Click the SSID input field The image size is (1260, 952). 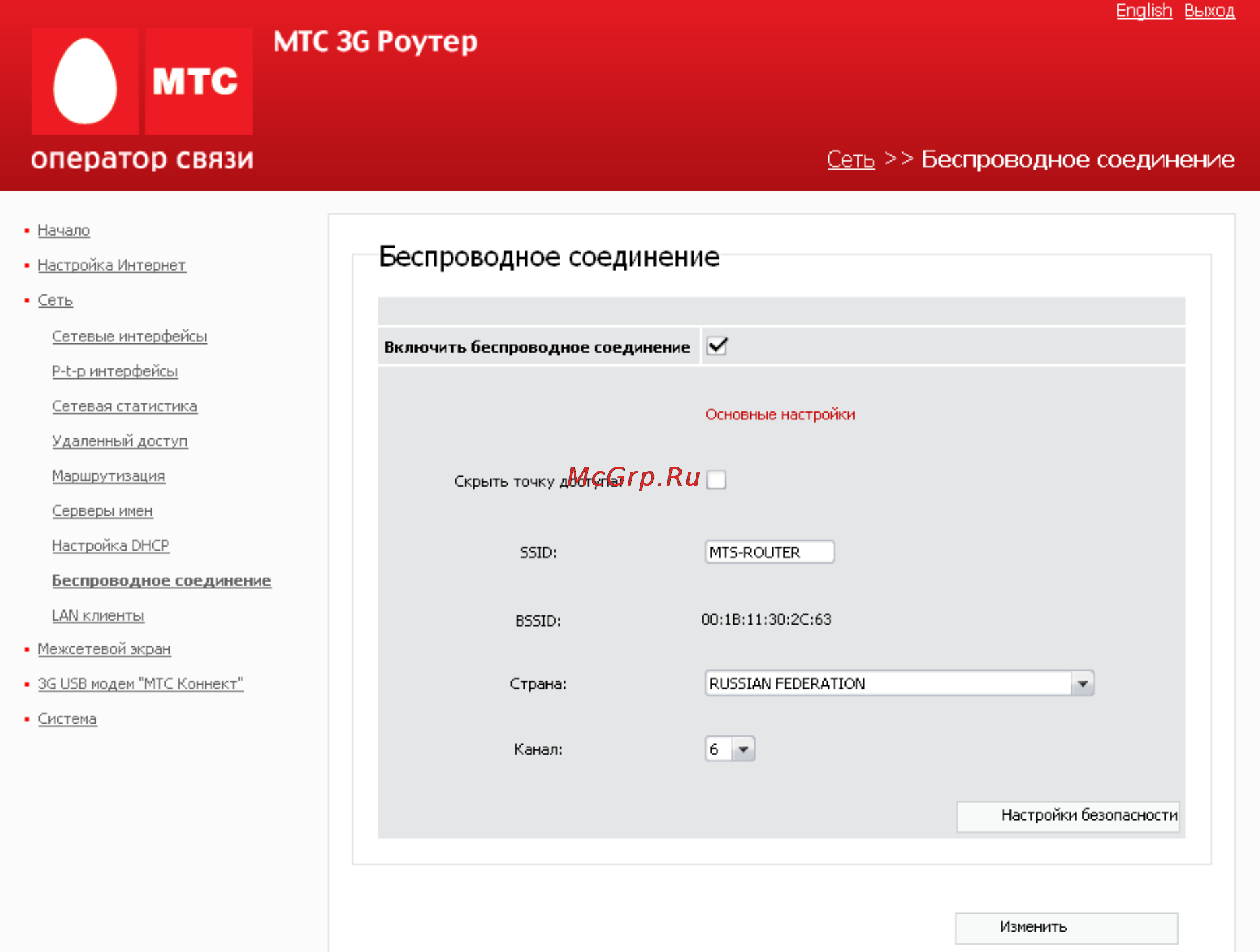pyautogui.click(x=770, y=552)
